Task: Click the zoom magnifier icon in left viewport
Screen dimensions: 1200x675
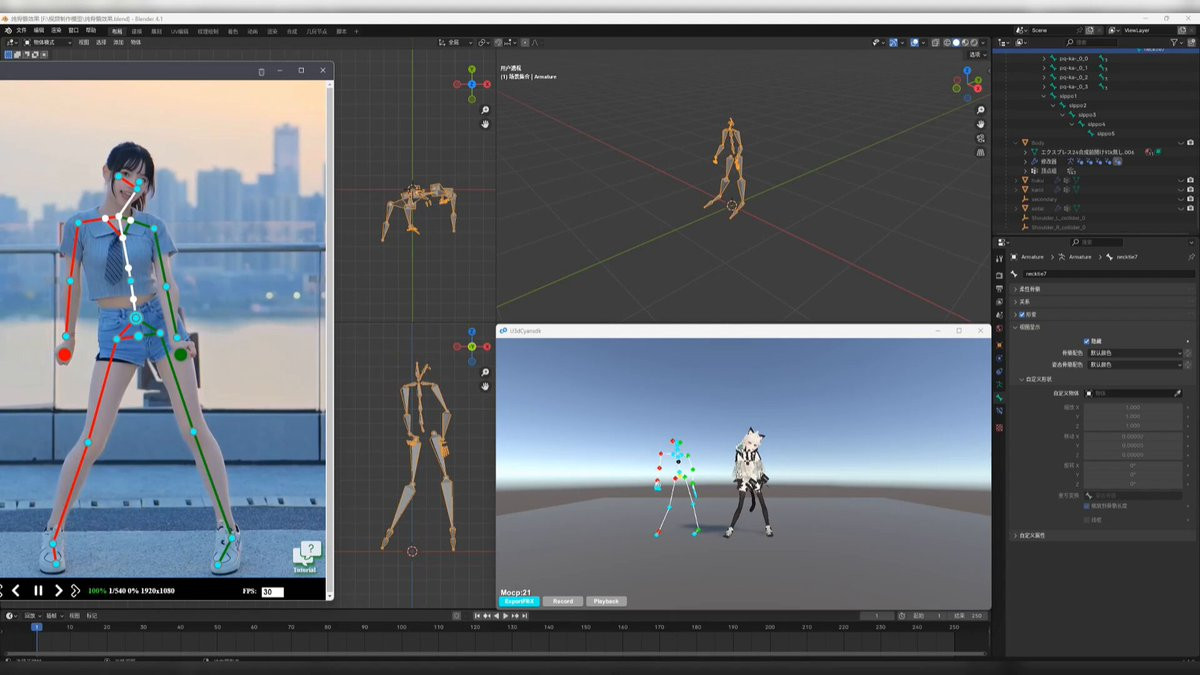Action: pyautogui.click(x=485, y=110)
